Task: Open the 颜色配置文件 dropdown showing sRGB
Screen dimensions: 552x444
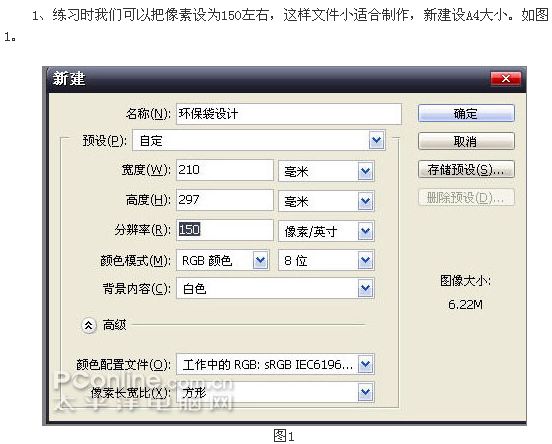Action: click(275, 364)
